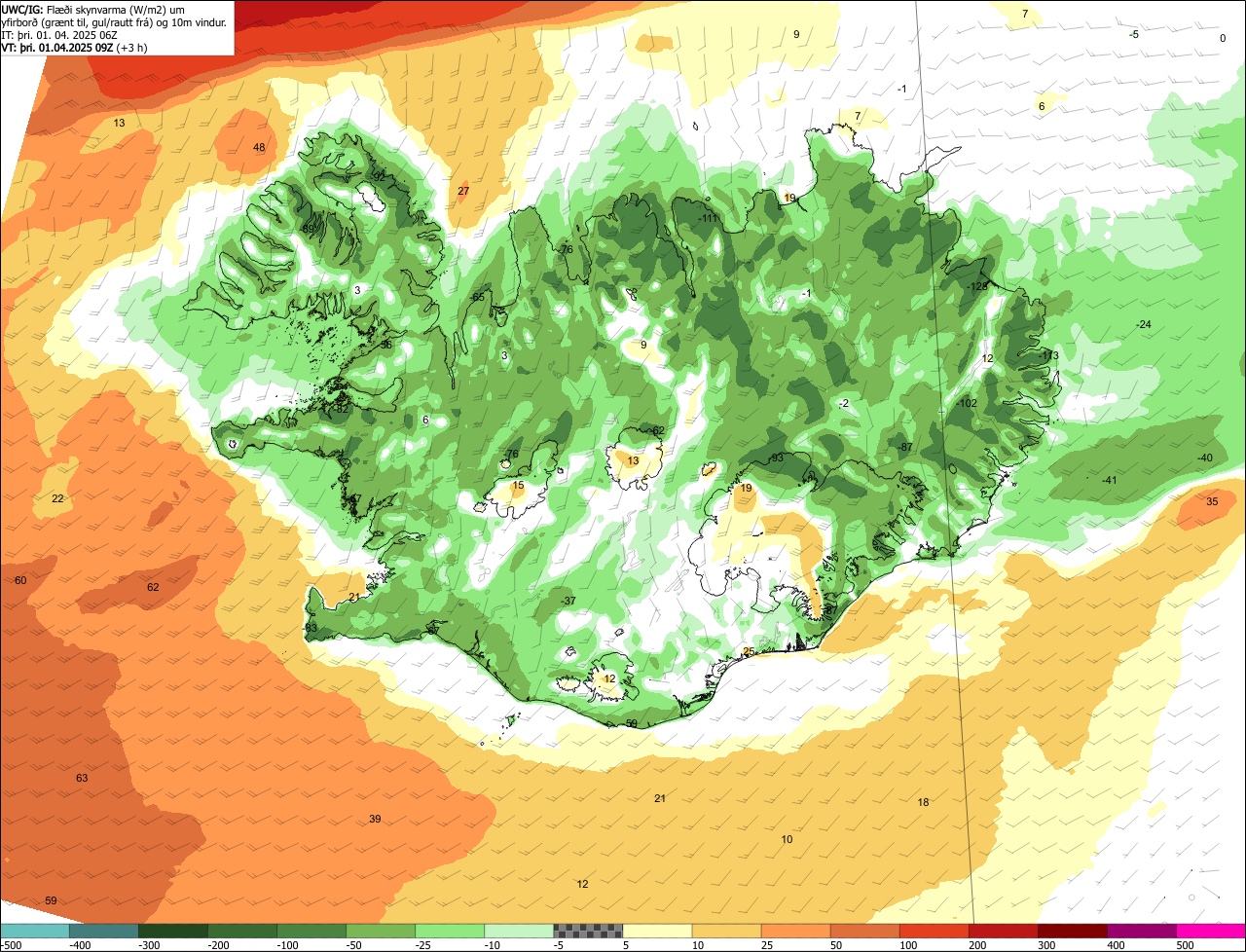The width and height of the screenshot is (1246, 952).
Task: Click the legend swatch between -200 and -100
Action: (x=242, y=931)
